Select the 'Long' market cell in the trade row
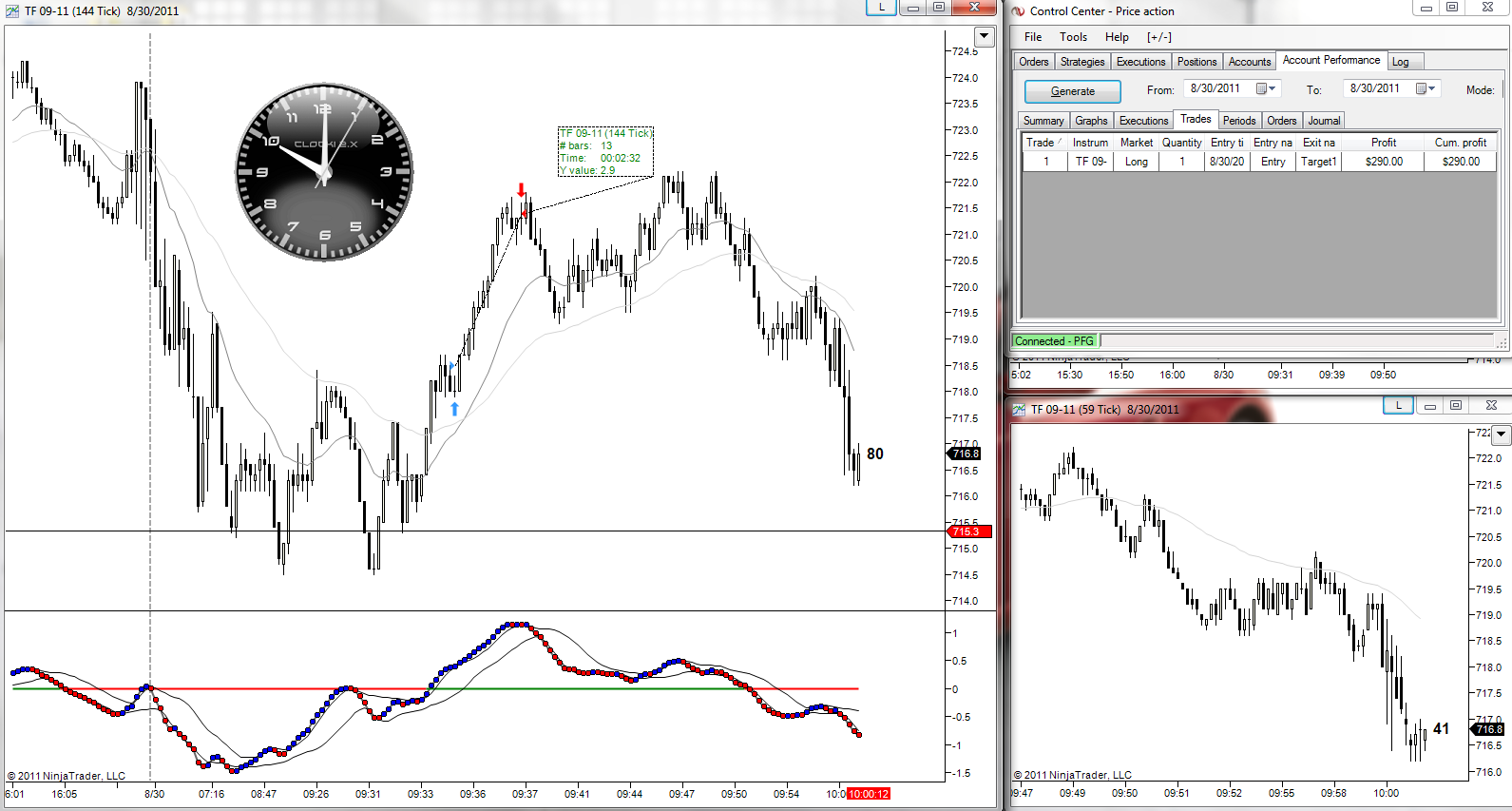 1137,162
